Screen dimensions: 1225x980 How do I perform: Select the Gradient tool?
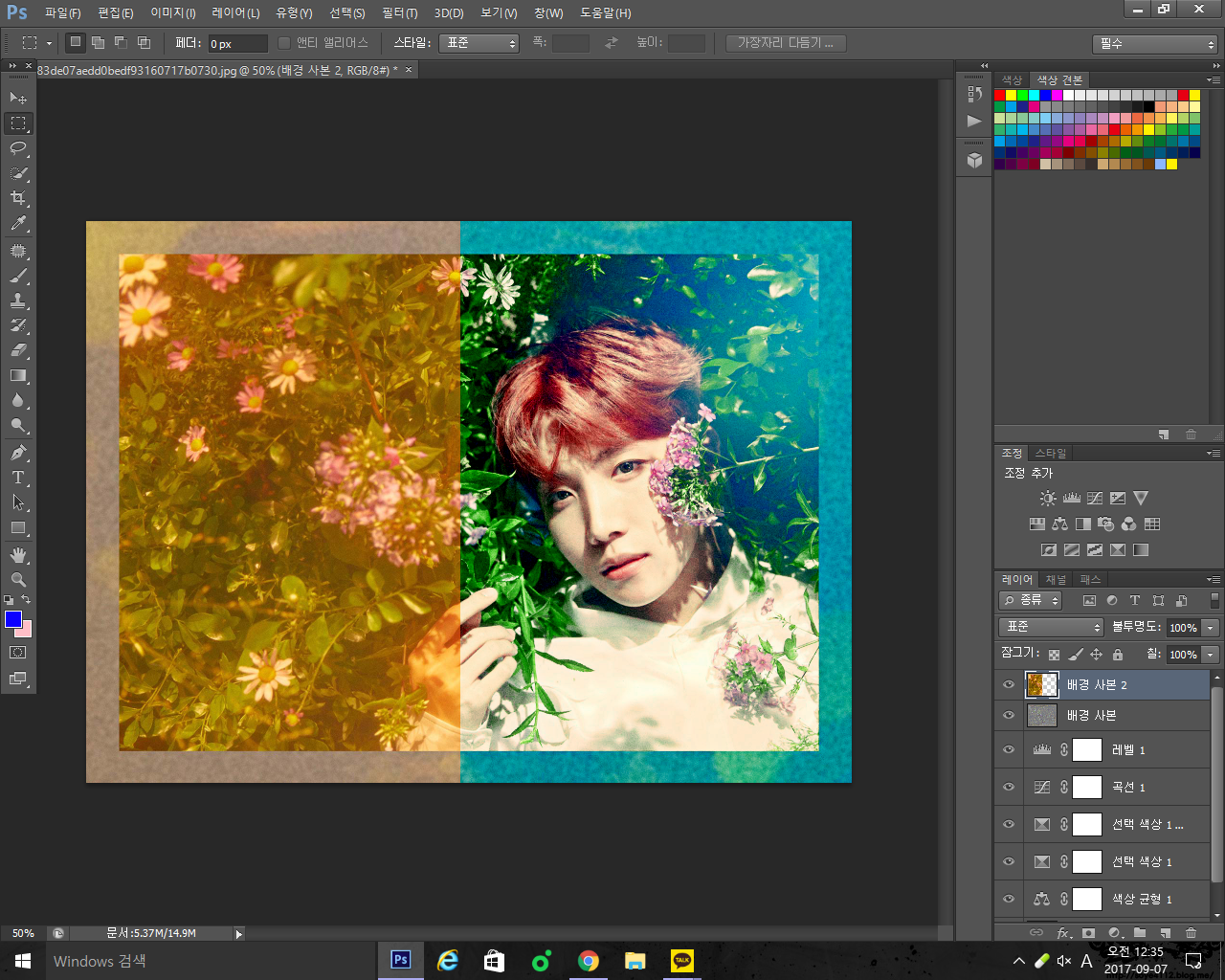(x=18, y=376)
